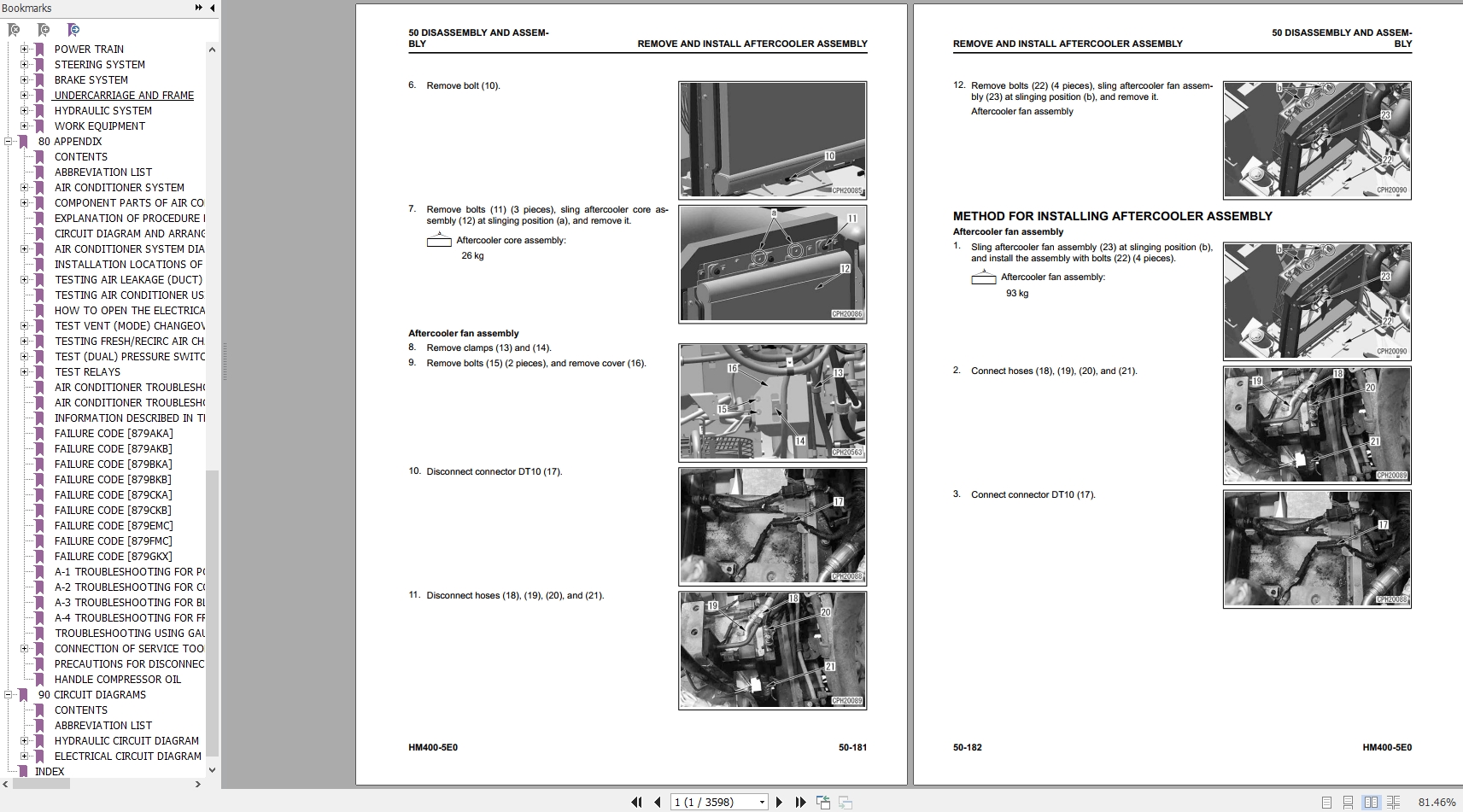Open CONNECTION OF SERVICE TOOL bookmark
1463x812 pixels.
coord(130,649)
